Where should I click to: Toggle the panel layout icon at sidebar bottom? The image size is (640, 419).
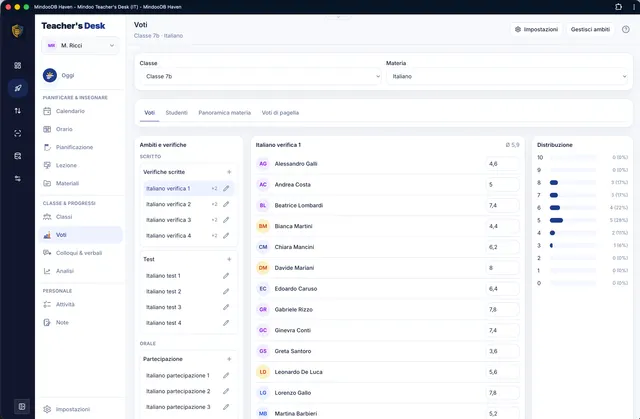tap(22, 406)
